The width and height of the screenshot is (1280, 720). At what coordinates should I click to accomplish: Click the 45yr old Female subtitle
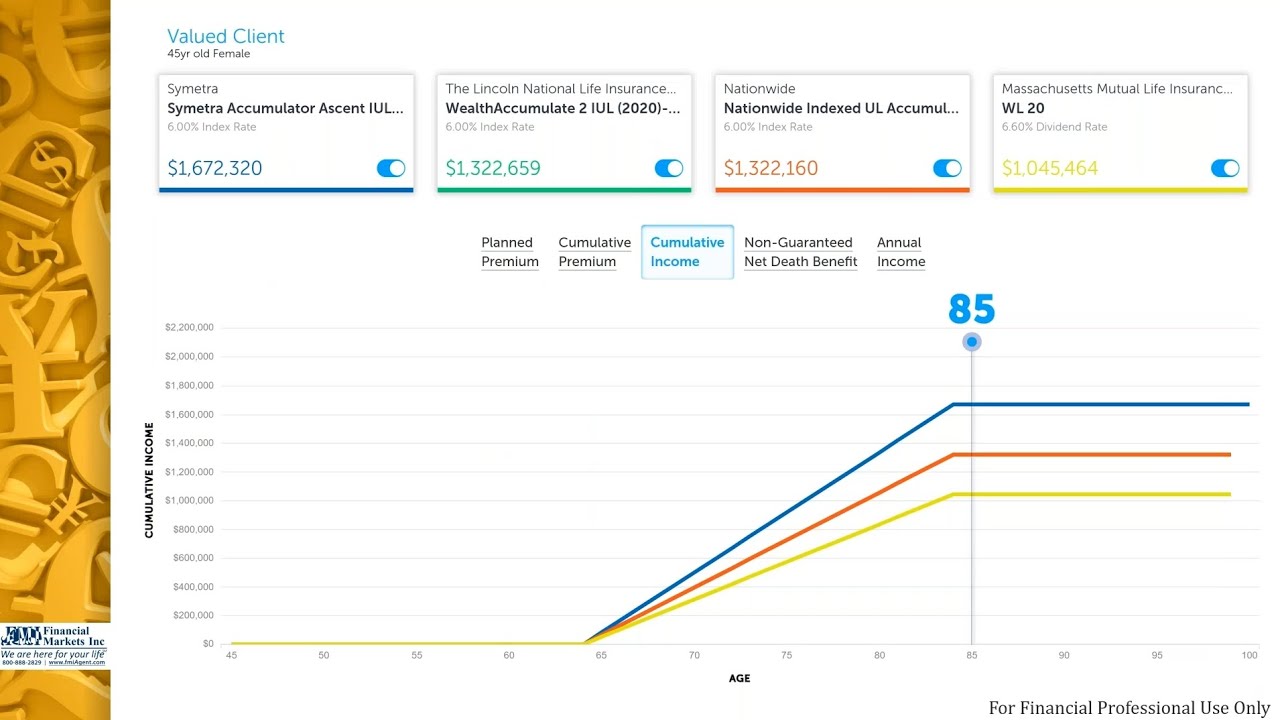(x=209, y=54)
